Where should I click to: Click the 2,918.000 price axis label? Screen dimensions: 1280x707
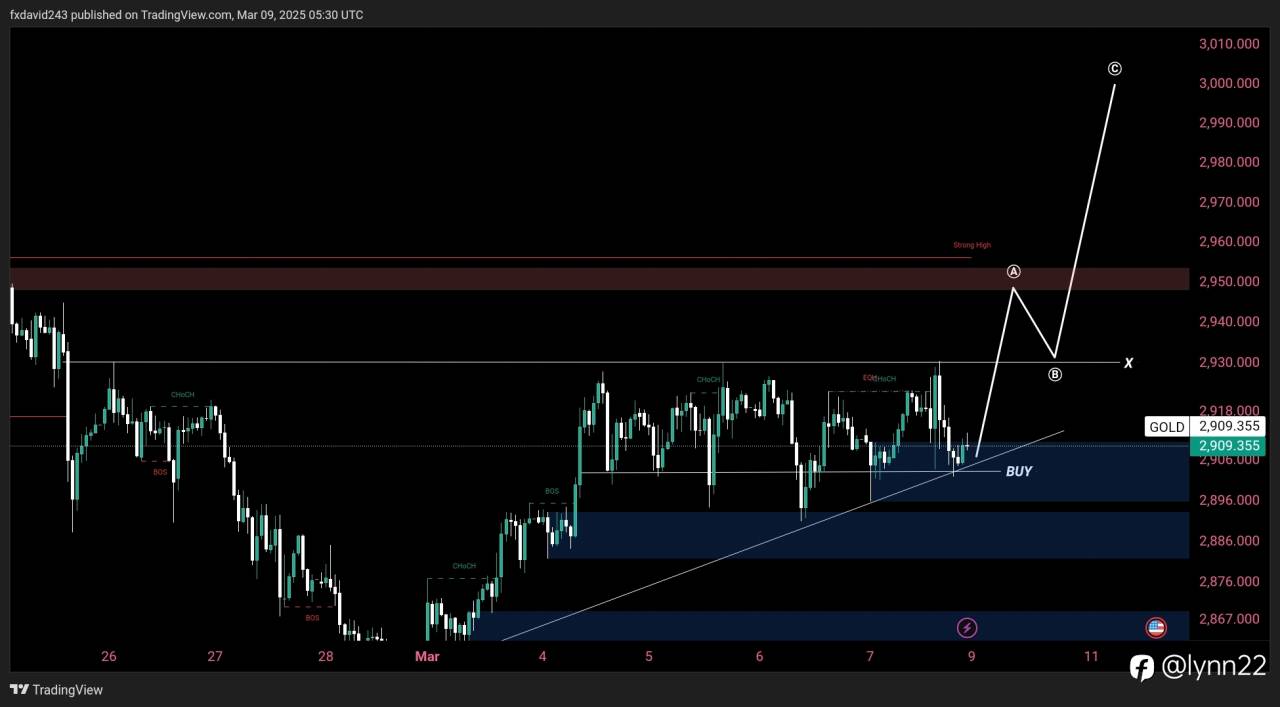pyautogui.click(x=1228, y=410)
